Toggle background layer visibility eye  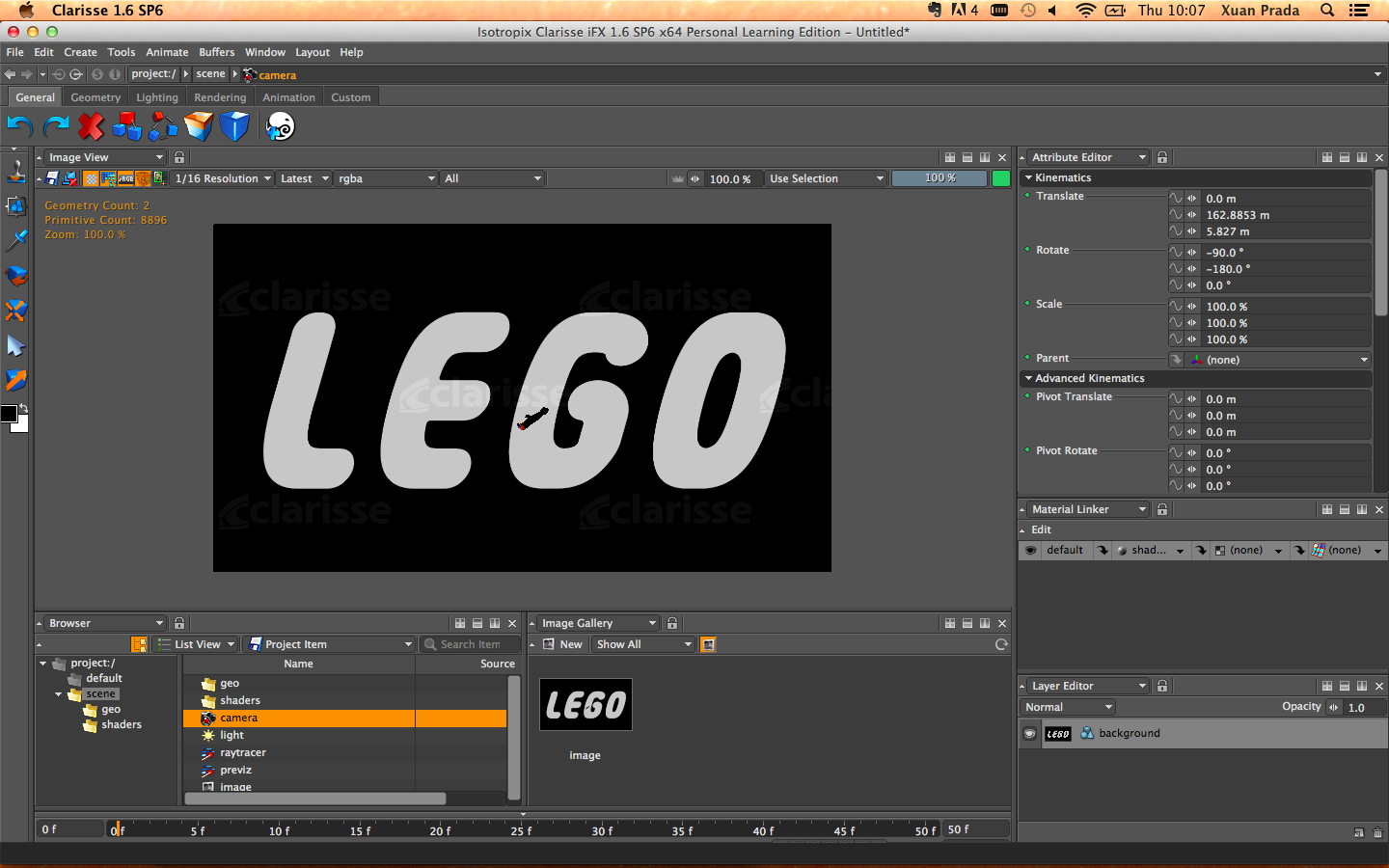click(x=1030, y=734)
